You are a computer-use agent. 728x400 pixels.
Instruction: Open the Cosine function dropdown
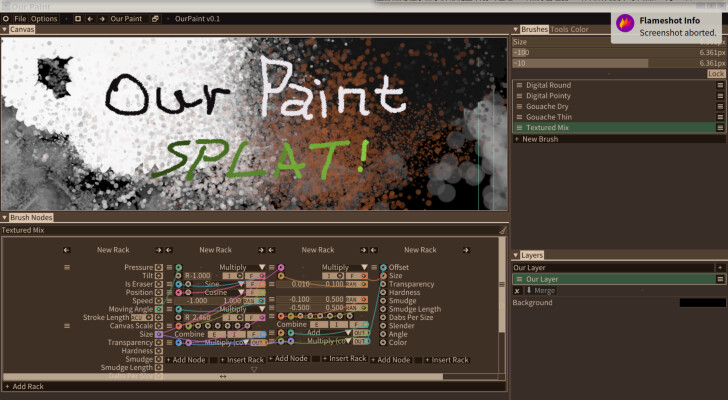[x=225, y=292]
